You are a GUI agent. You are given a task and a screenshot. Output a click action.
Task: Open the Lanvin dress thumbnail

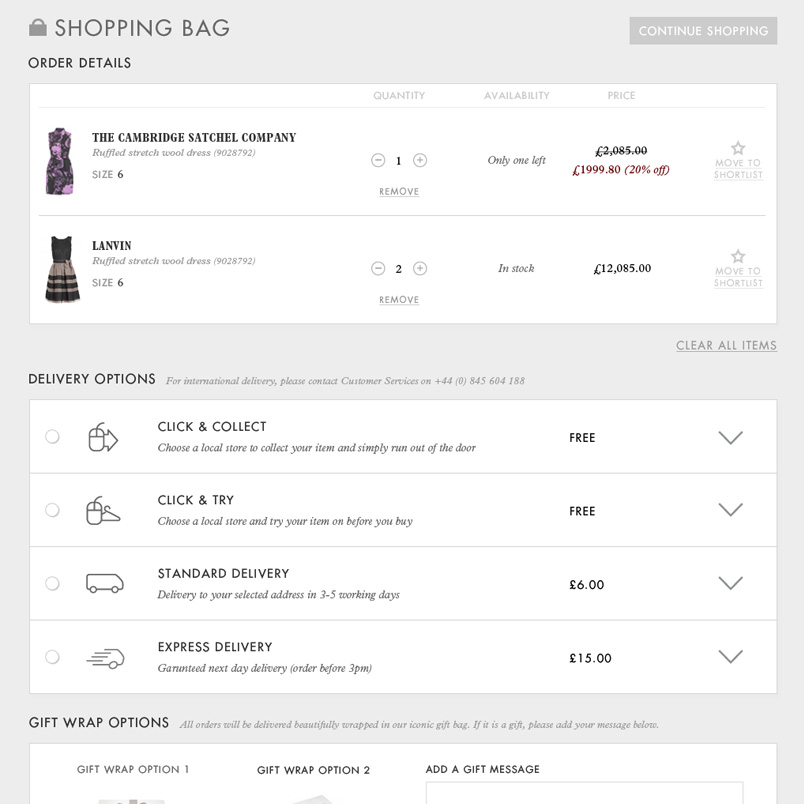click(x=62, y=269)
